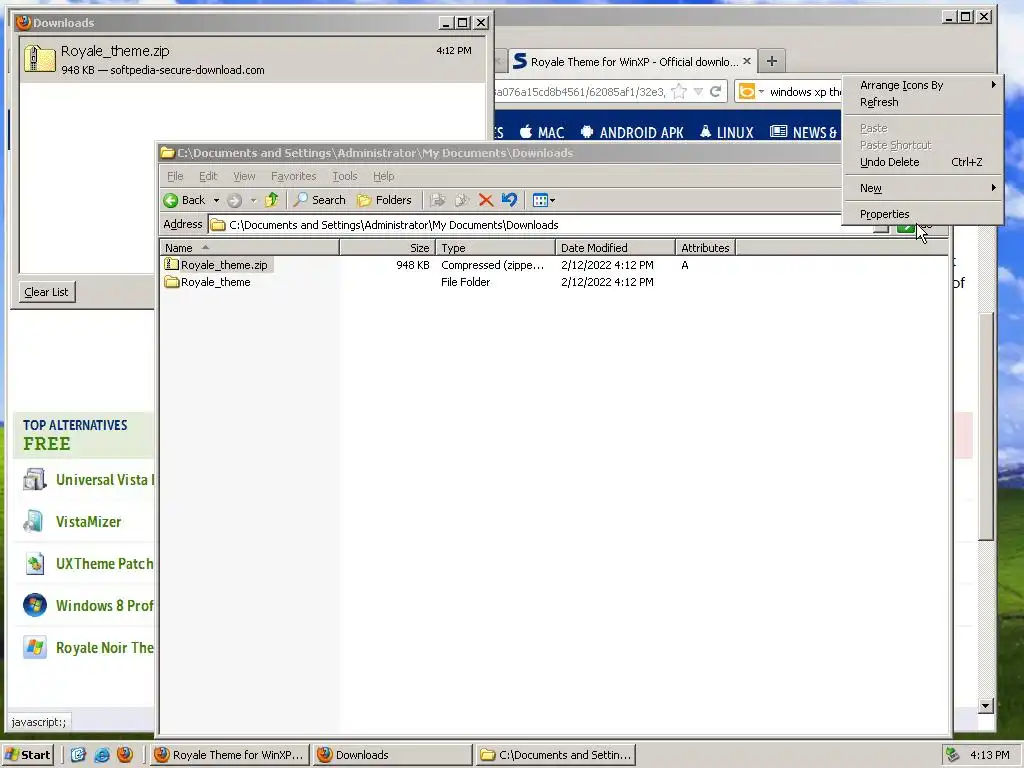Toggle the Folders pane button
Screen dimensions: 1024x768
click(x=385, y=200)
